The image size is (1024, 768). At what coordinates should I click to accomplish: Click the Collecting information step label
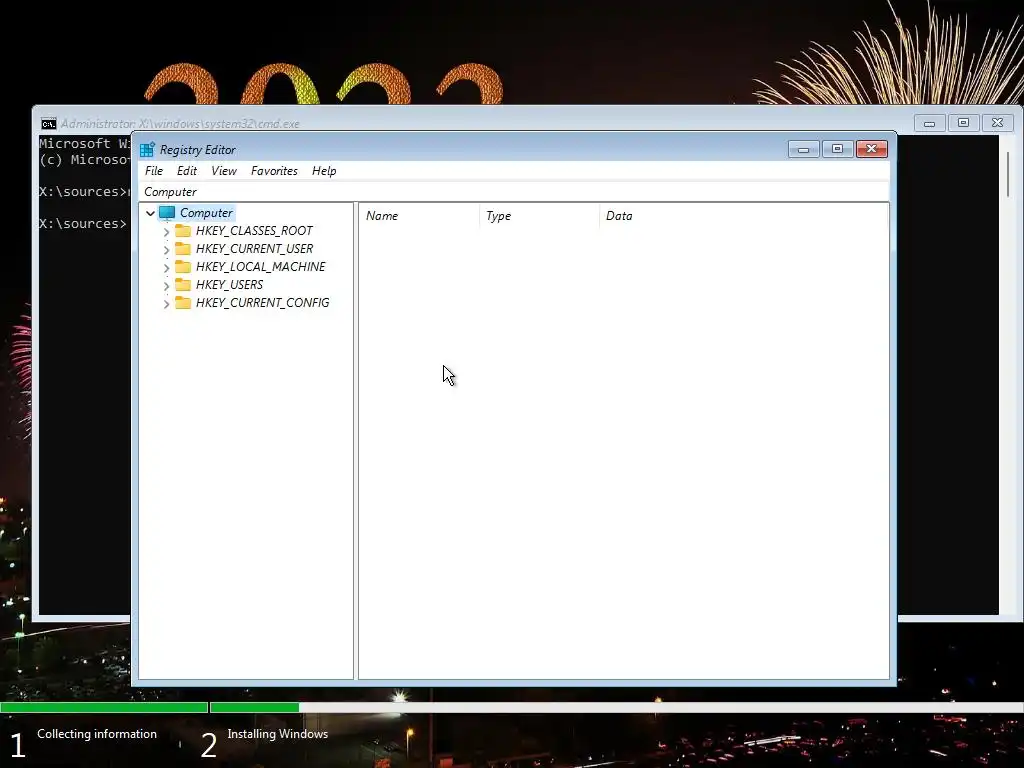(x=97, y=734)
